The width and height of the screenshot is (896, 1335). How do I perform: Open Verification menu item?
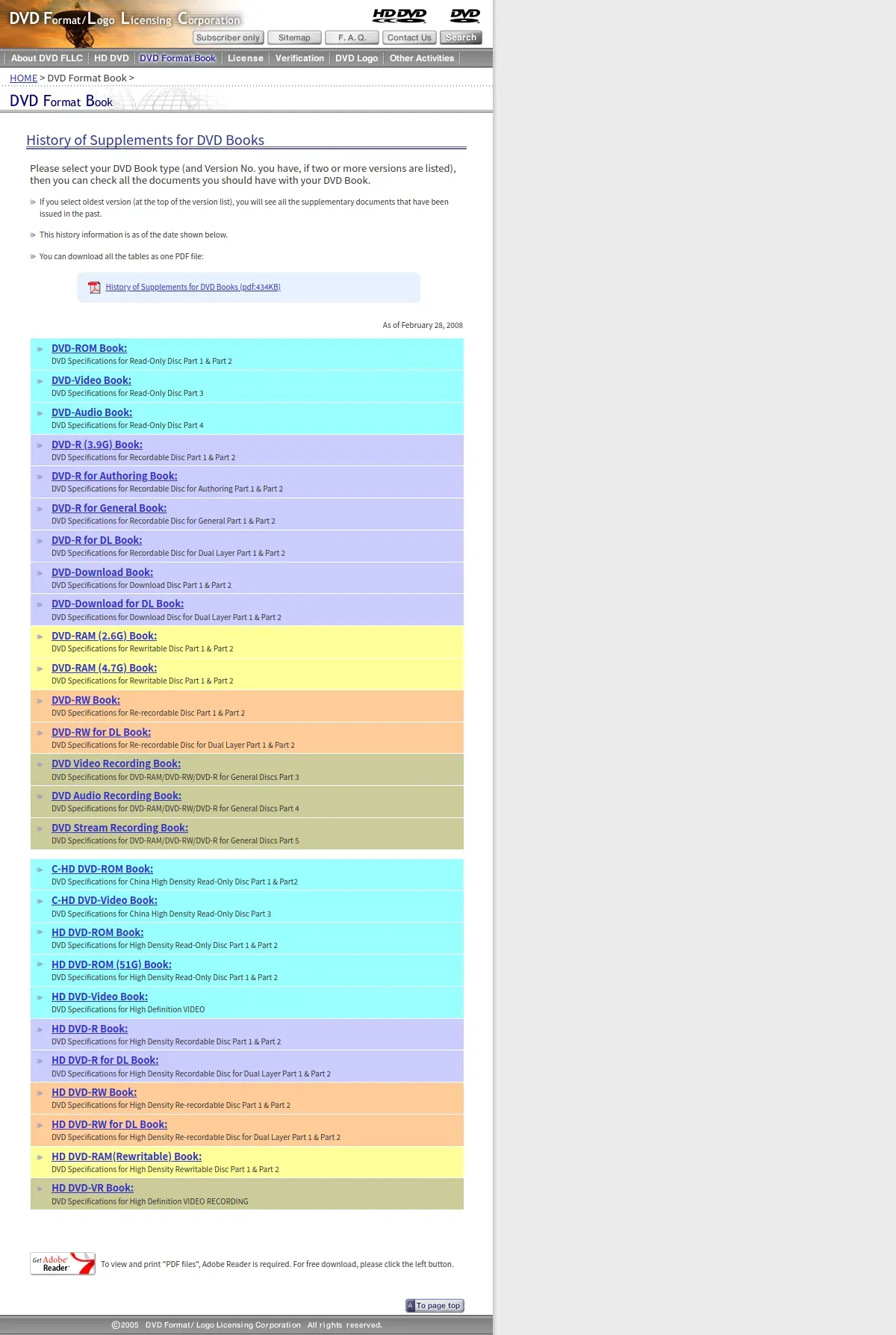click(299, 58)
